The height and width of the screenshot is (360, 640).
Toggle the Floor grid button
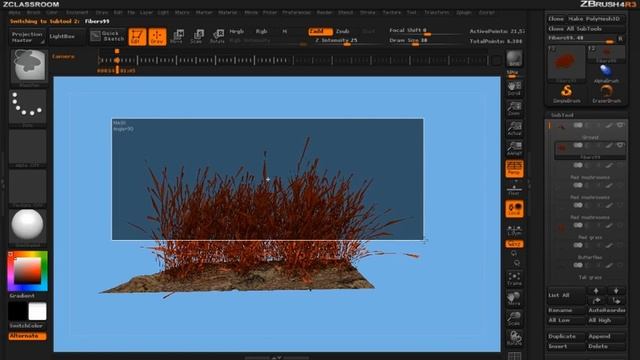pos(514,189)
